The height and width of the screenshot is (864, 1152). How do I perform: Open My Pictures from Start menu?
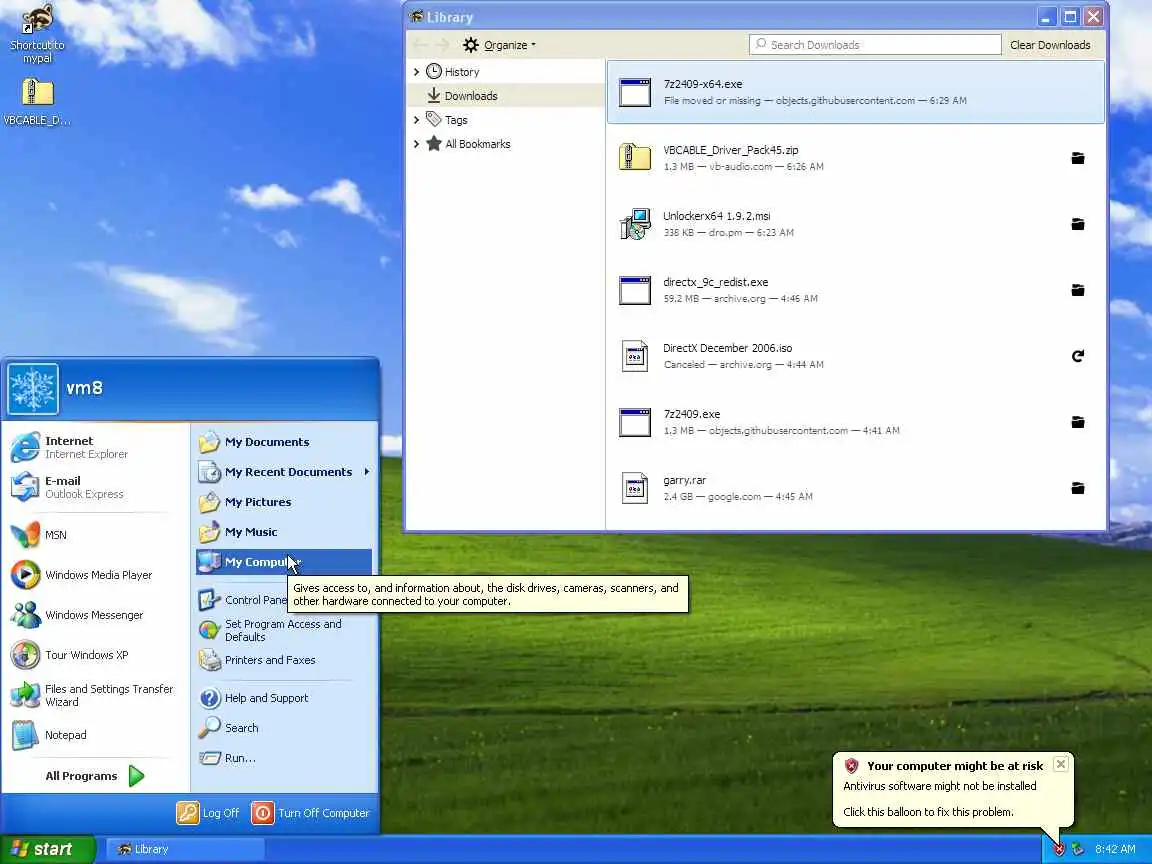click(284, 502)
